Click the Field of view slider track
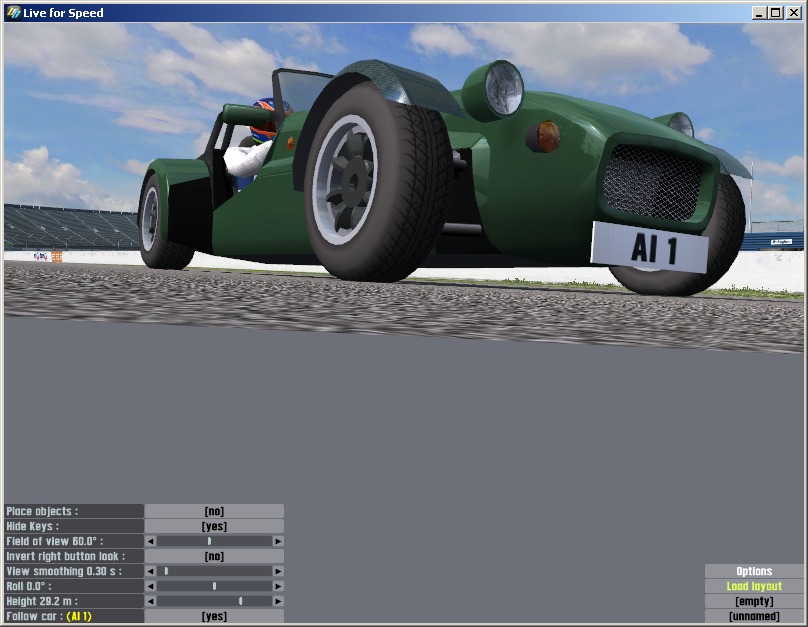The height and width of the screenshot is (627, 808). (214, 541)
